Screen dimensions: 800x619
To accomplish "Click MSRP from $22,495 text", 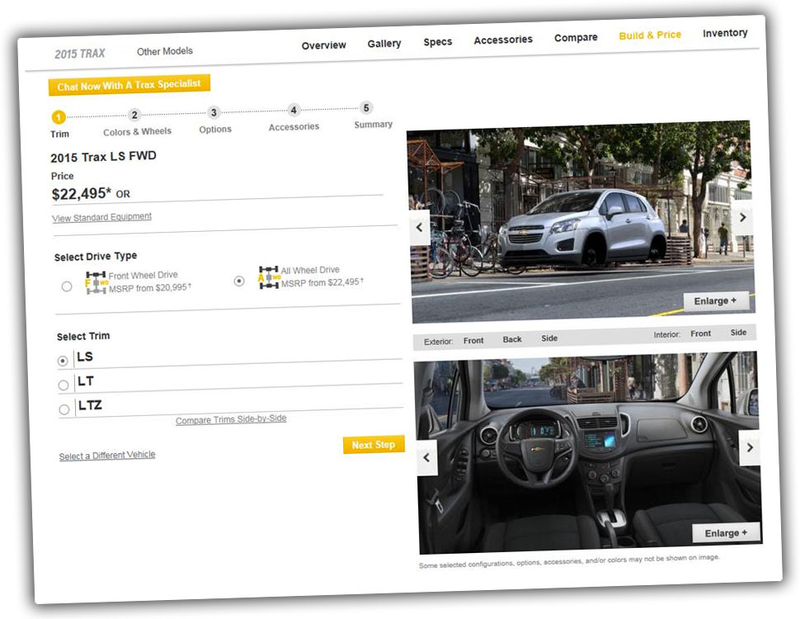I will coord(322,282).
